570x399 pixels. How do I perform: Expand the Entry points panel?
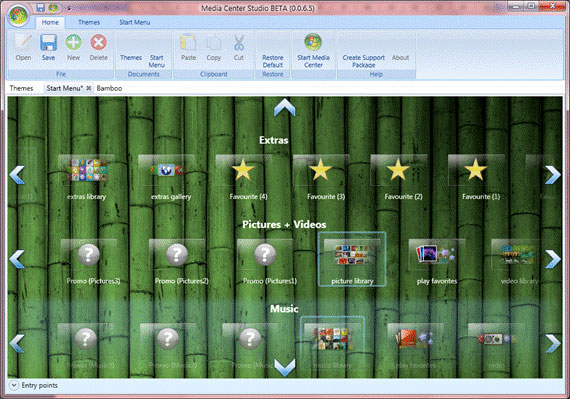point(13,385)
